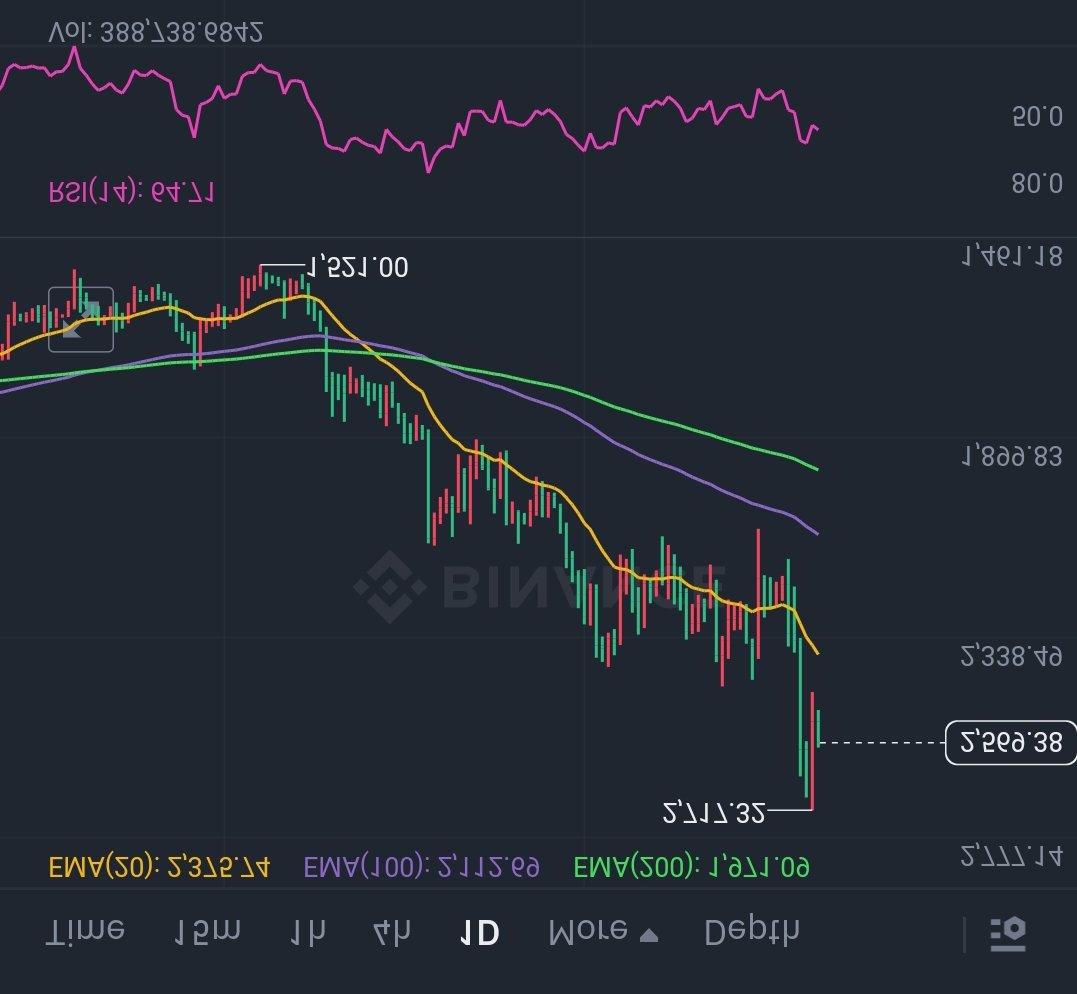Select the 15m interval tab
The image size is (1077, 994).
click(x=206, y=931)
